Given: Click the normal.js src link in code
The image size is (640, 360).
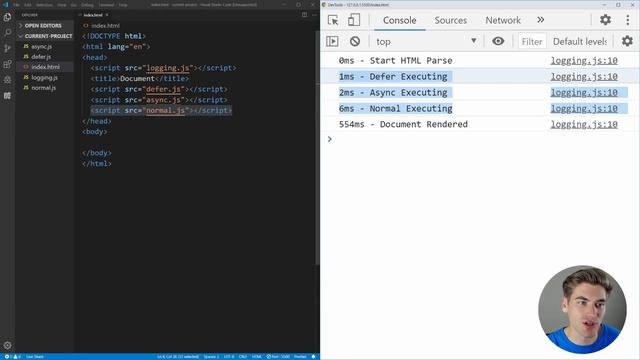Looking at the screenshot, I should [x=165, y=111].
